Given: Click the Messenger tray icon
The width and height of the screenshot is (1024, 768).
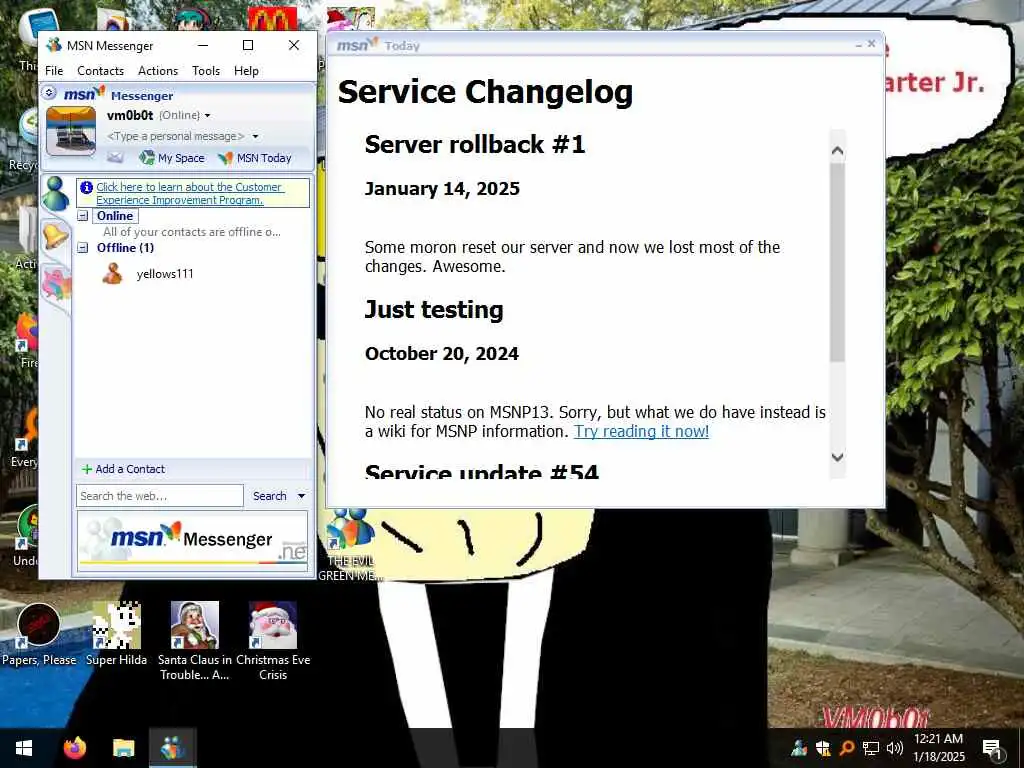Looking at the screenshot, I should (799, 748).
